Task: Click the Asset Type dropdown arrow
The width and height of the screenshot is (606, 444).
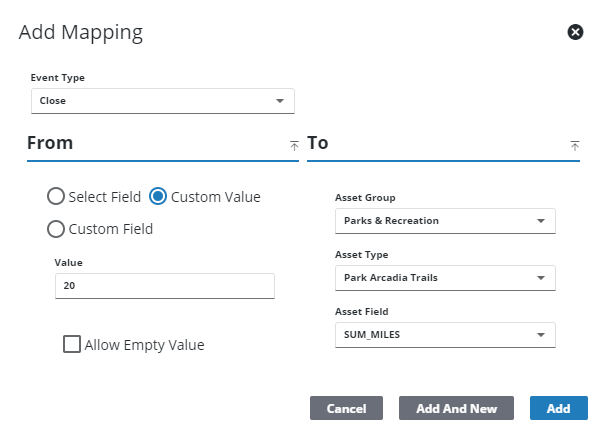Action: point(541,278)
